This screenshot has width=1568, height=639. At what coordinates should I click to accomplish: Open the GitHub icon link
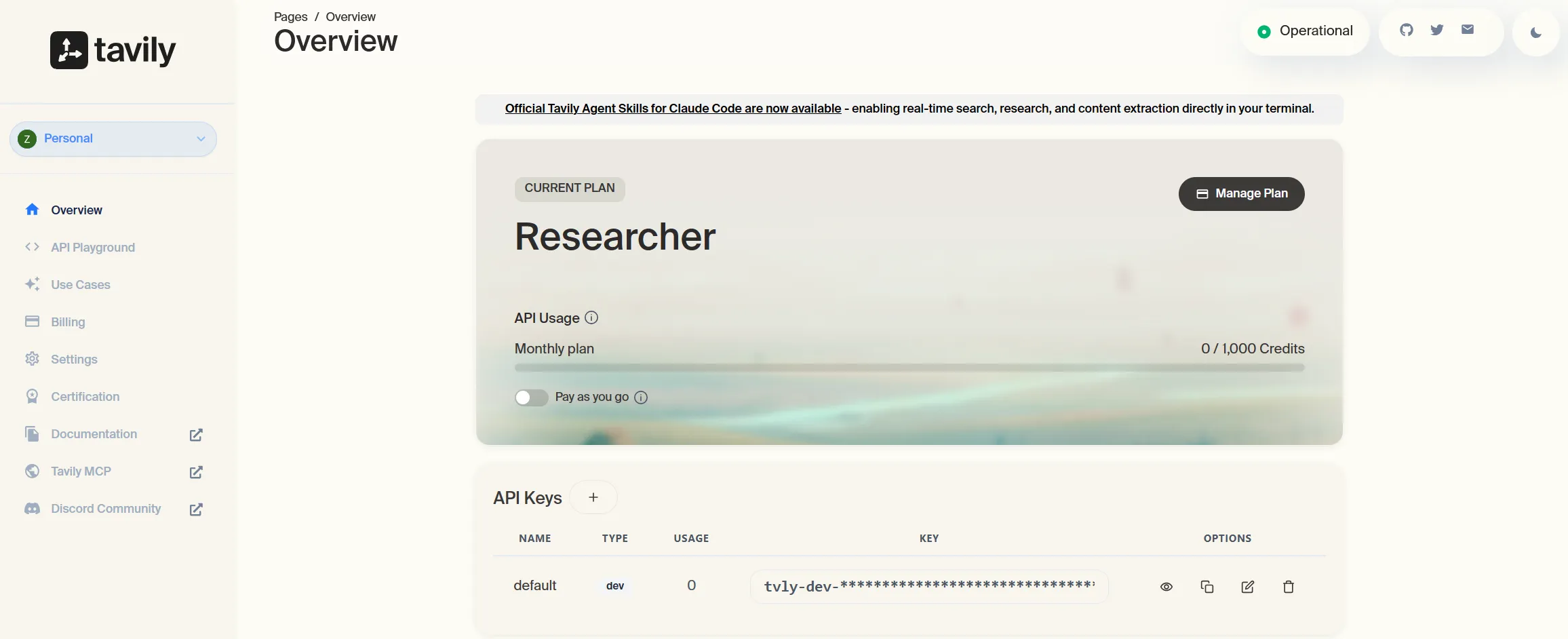point(1407,30)
